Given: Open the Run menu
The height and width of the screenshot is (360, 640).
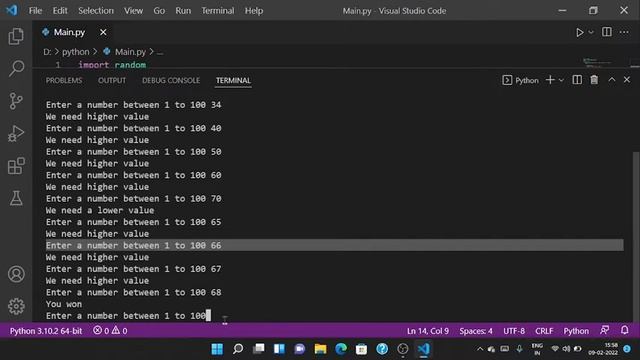Looking at the screenshot, I should pos(183,11).
